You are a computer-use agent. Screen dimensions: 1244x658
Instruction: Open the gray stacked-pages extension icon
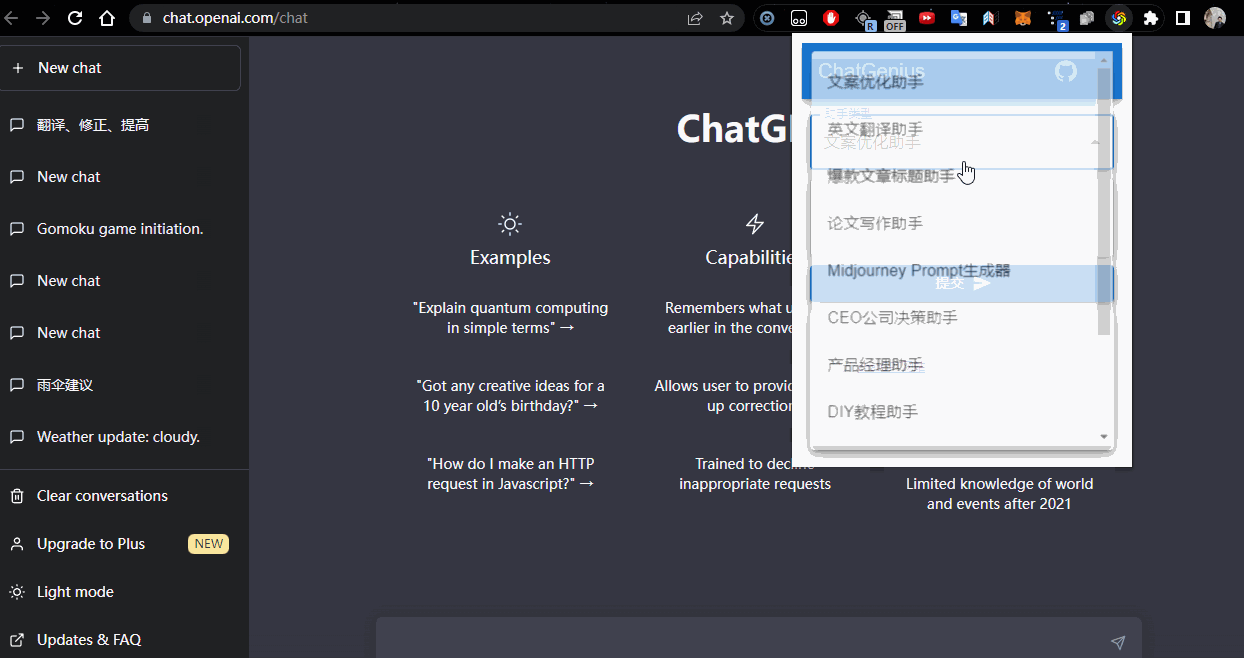tap(1087, 18)
